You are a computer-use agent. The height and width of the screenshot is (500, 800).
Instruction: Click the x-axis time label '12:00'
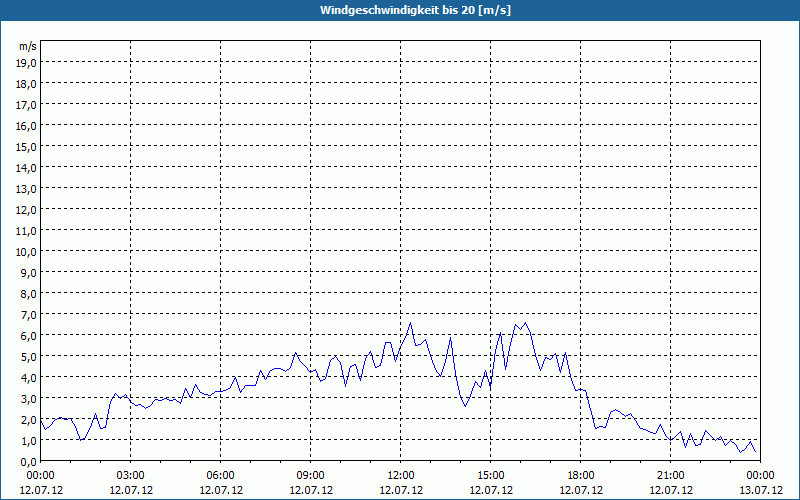(401, 476)
